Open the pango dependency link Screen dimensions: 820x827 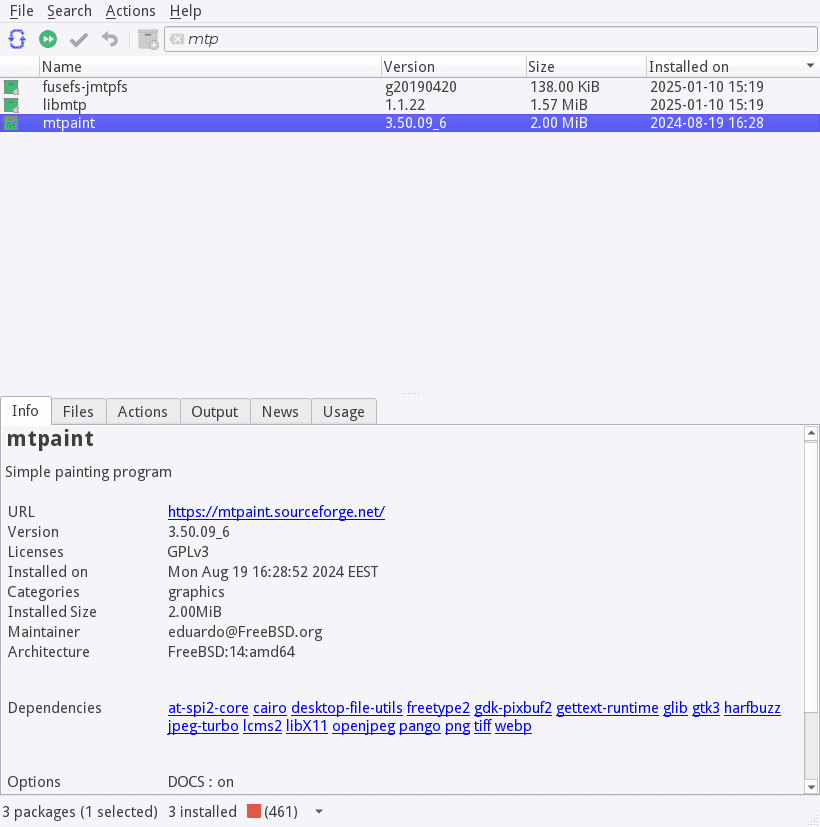[x=420, y=726]
